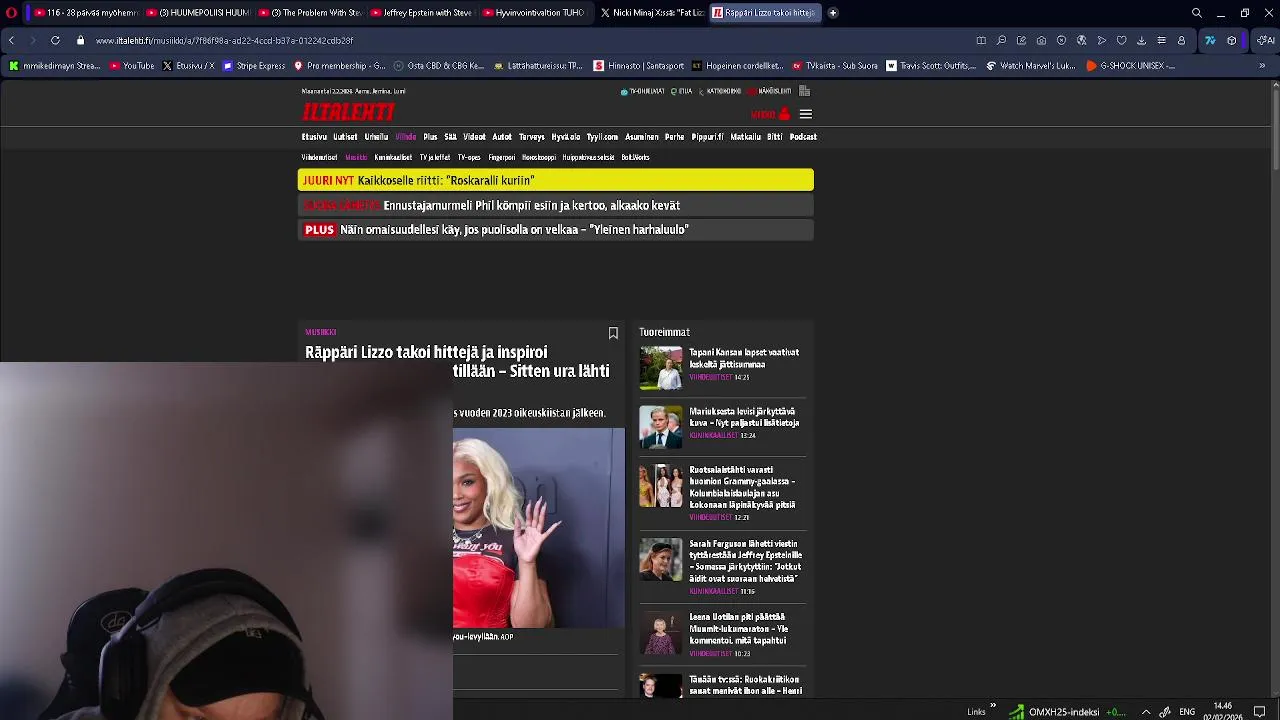Click the address bar URL field
The image size is (1280, 720).
point(520,40)
